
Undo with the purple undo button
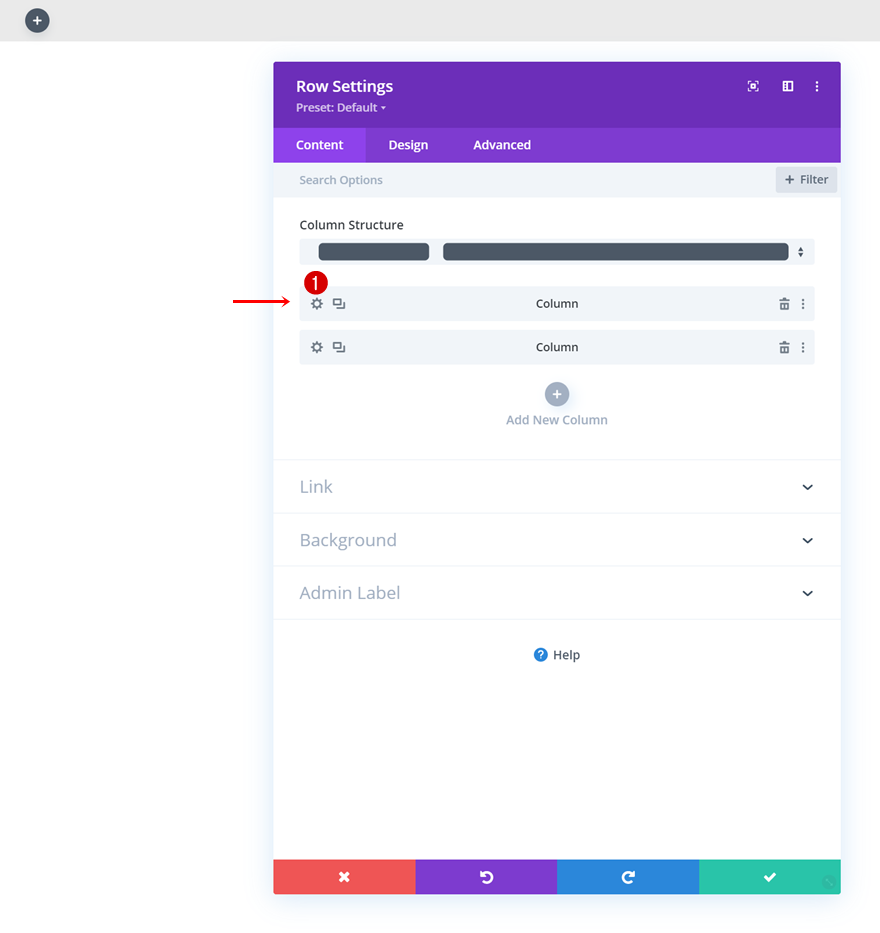[486, 877]
